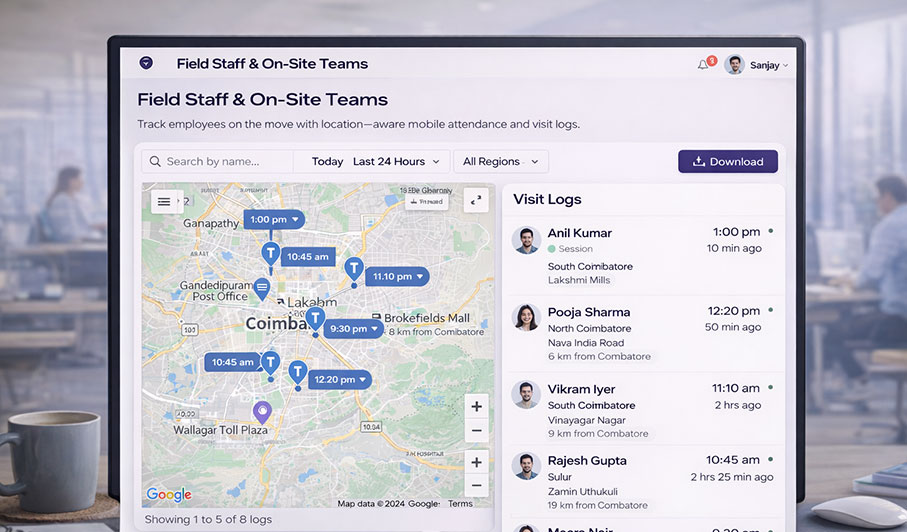Zoom out with lower minus button
The height and width of the screenshot is (532, 907).
477,485
